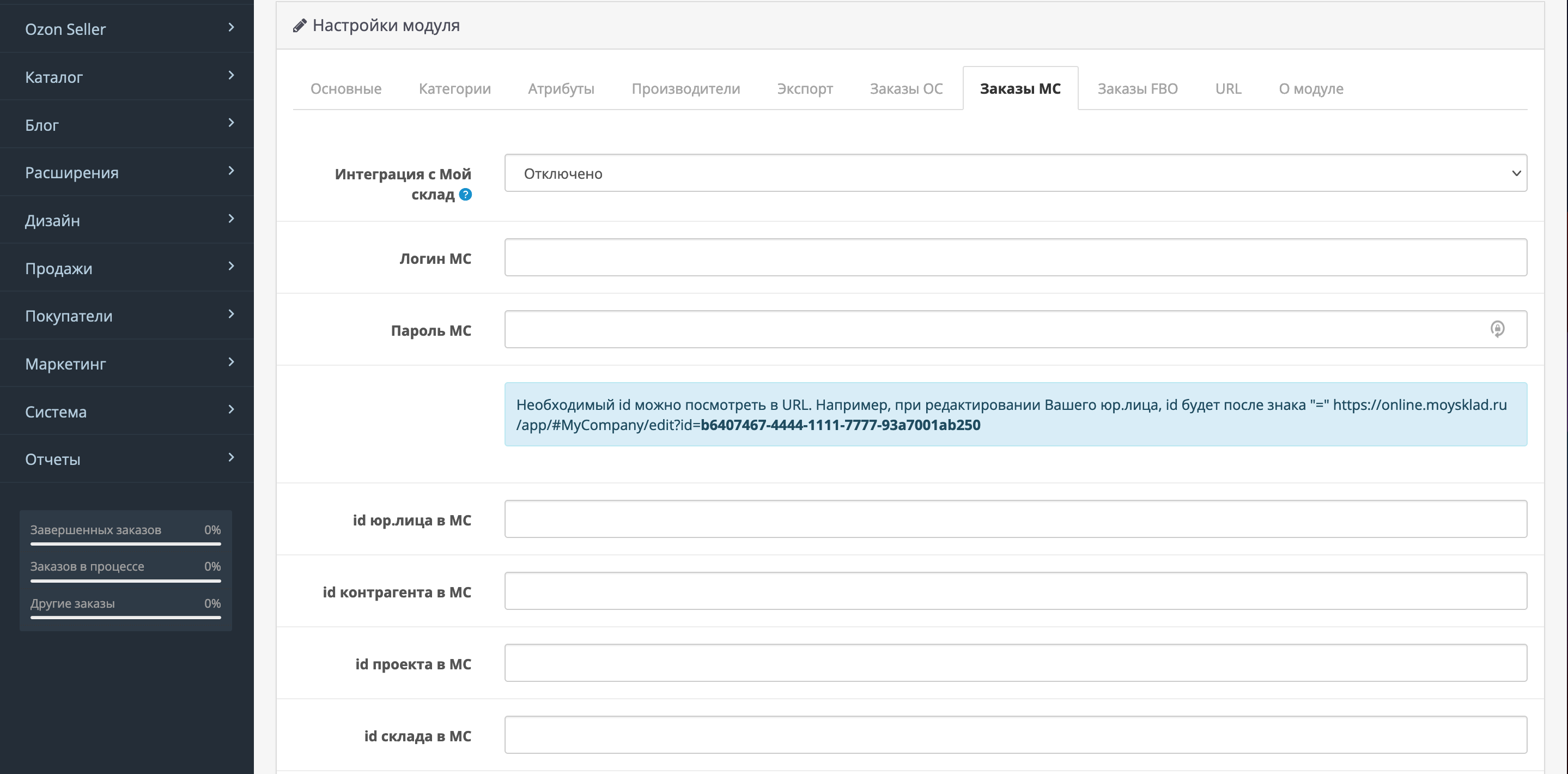
Task: Click the Каталог sidebar label
Action: (53, 77)
